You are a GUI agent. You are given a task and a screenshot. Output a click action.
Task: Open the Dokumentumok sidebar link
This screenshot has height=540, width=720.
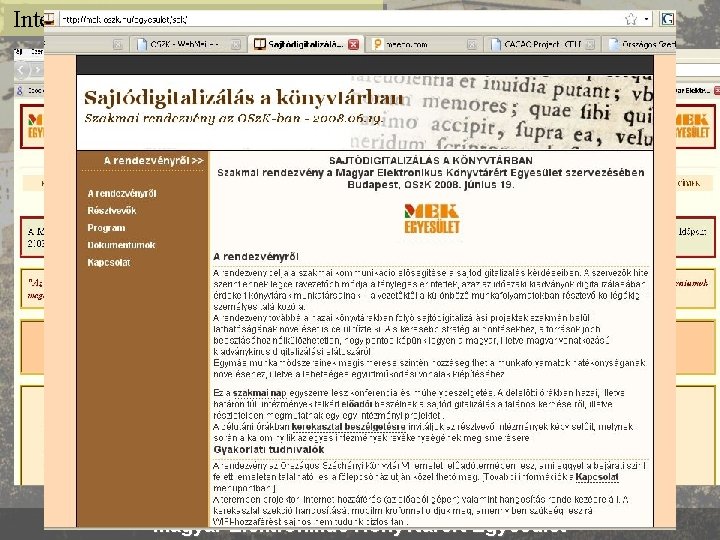coord(121,245)
